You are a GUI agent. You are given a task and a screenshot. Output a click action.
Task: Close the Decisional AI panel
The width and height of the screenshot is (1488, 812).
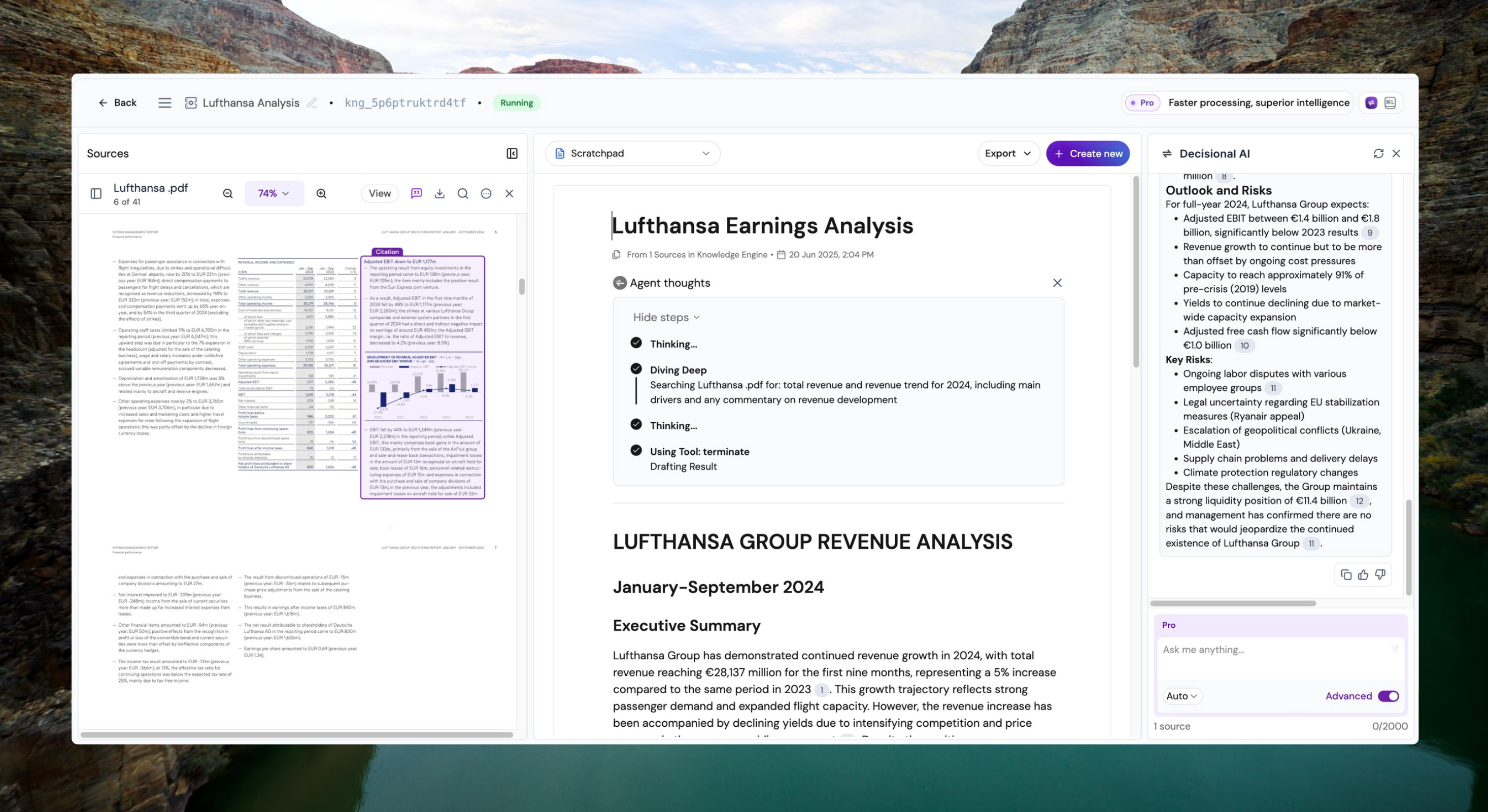[x=1396, y=154]
